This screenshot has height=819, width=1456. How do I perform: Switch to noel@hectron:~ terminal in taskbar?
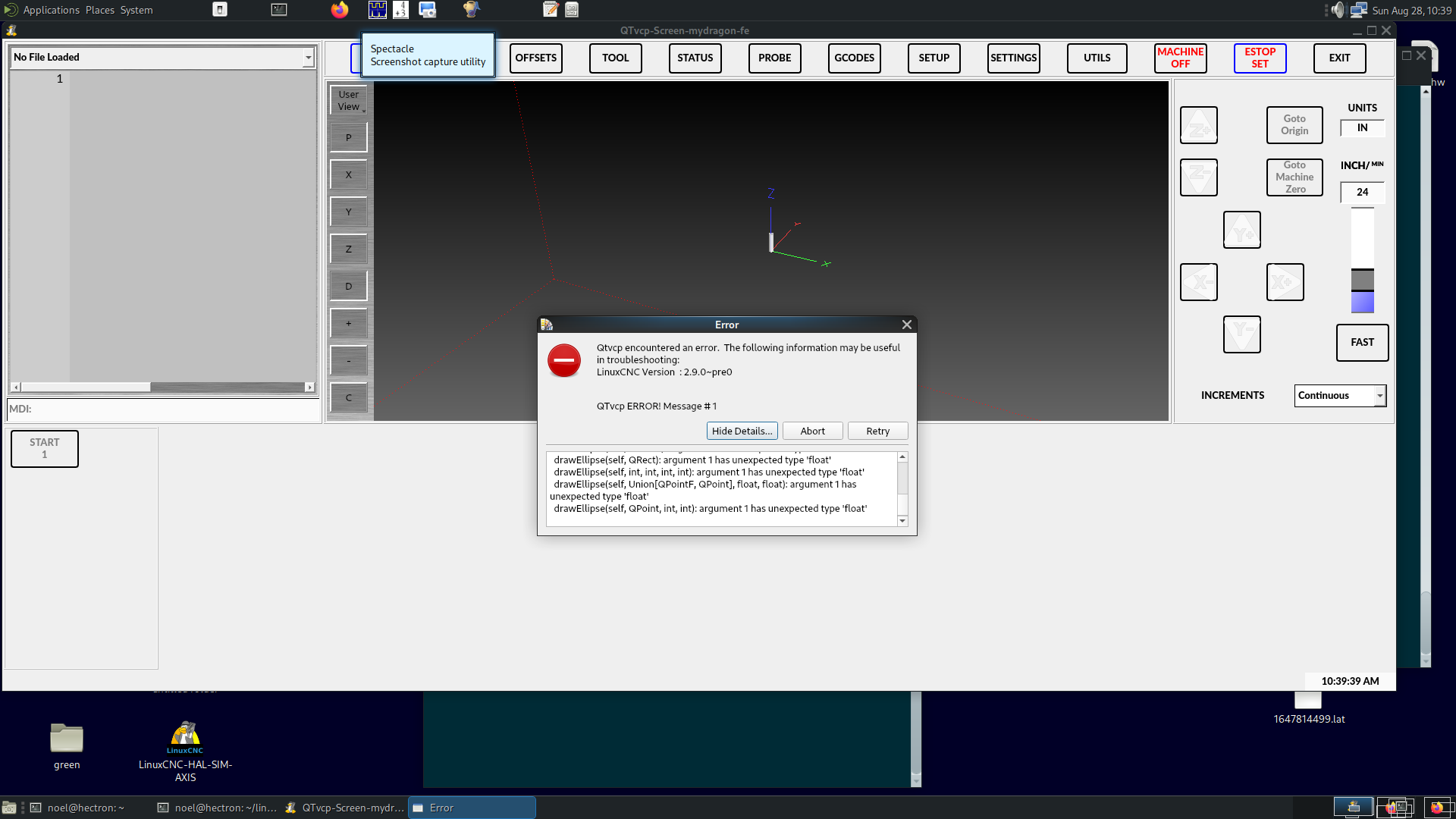(77, 808)
